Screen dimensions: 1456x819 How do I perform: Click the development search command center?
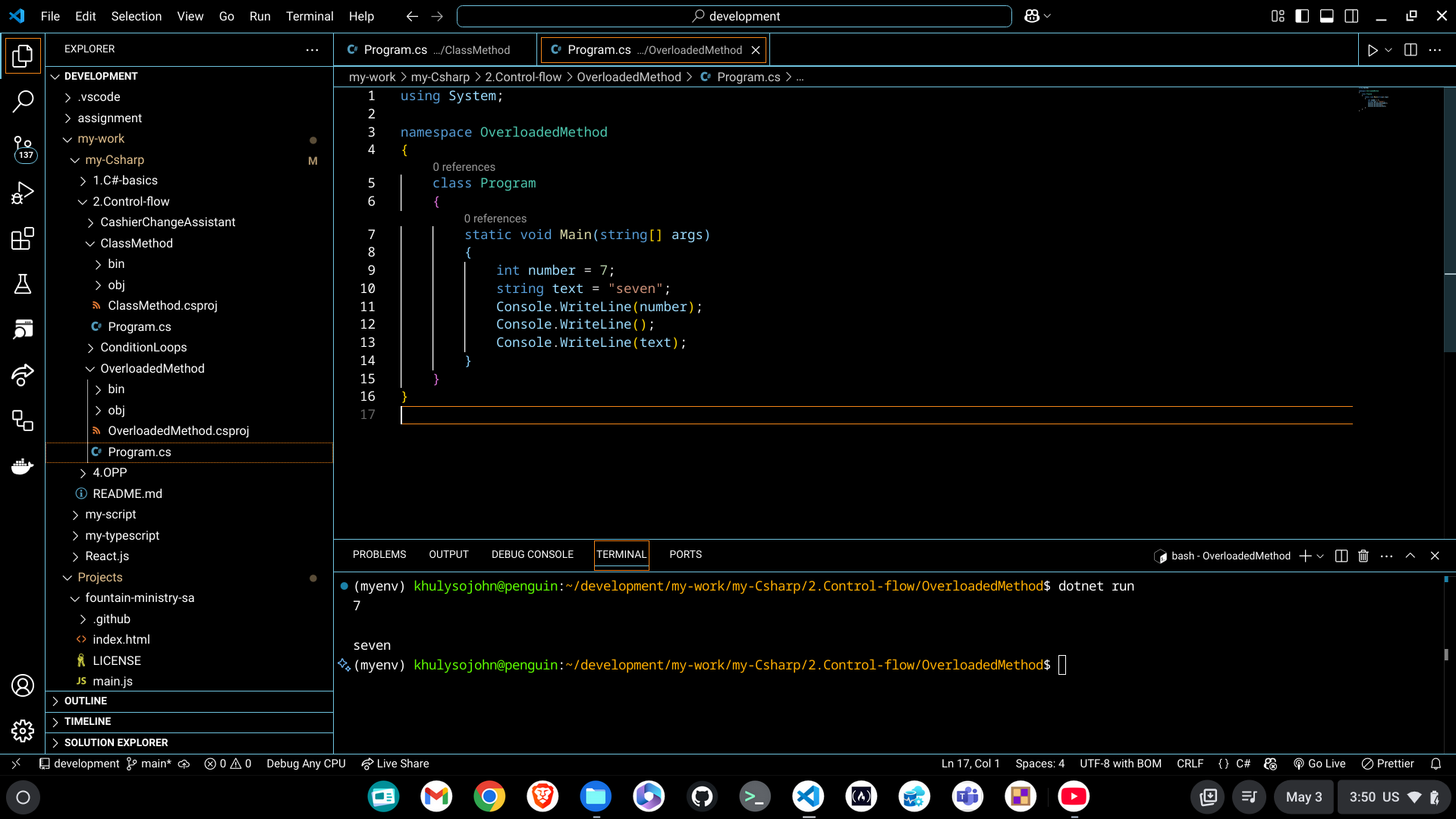734,16
